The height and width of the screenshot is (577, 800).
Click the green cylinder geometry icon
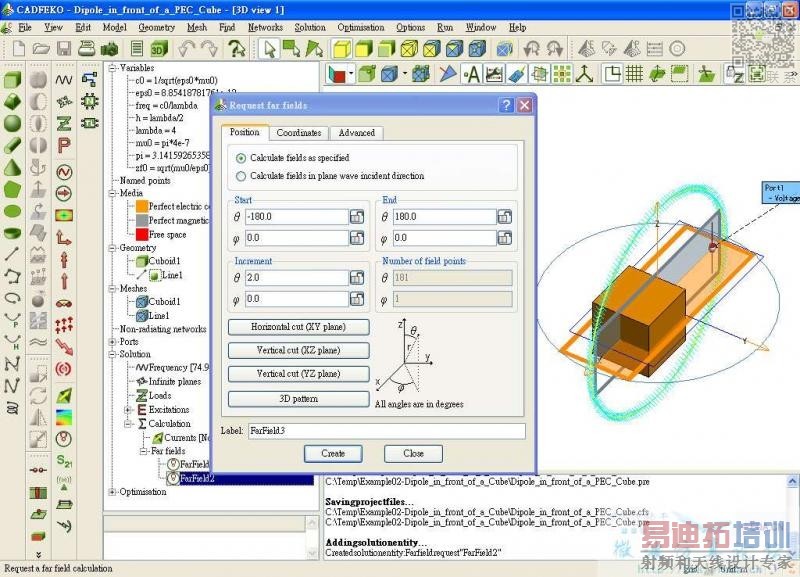(x=13, y=145)
